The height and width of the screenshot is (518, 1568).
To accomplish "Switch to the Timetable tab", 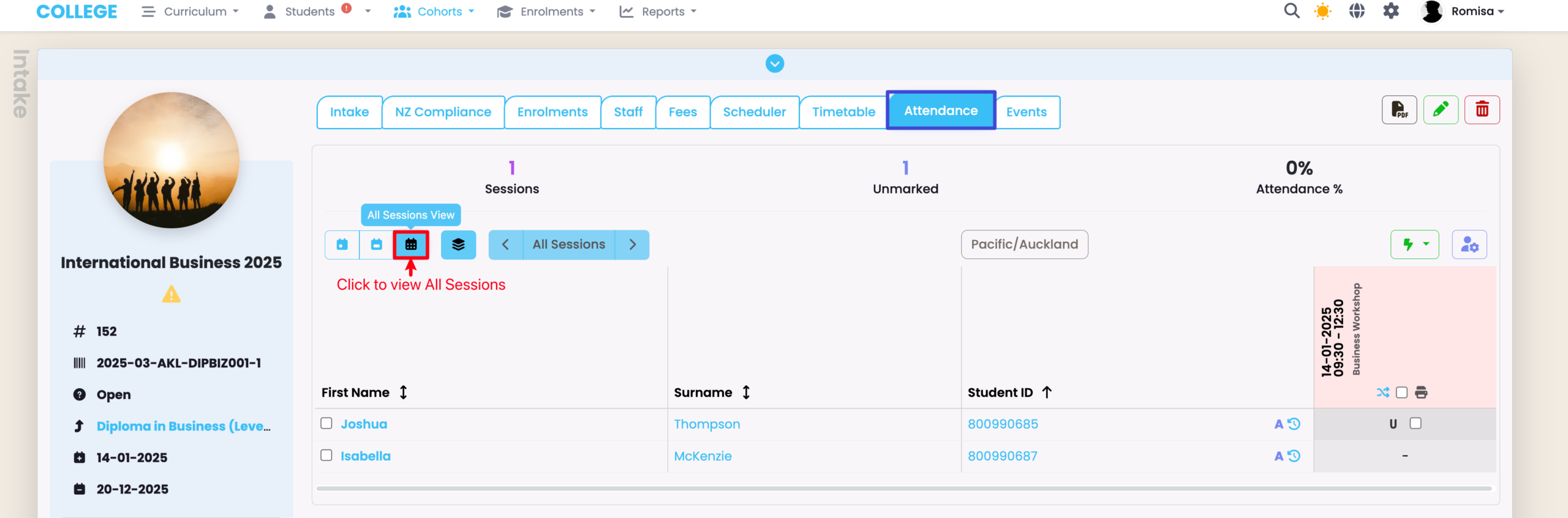I will tap(843, 112).
